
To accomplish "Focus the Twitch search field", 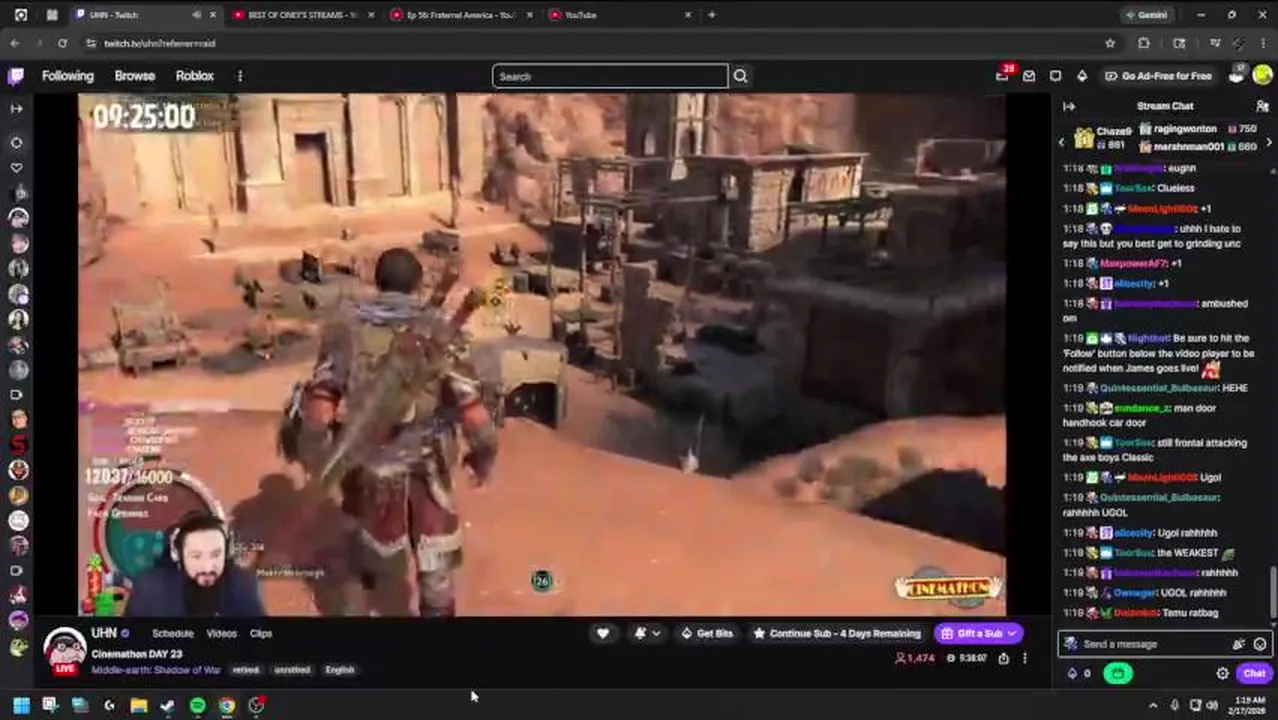I will (610, 76).
